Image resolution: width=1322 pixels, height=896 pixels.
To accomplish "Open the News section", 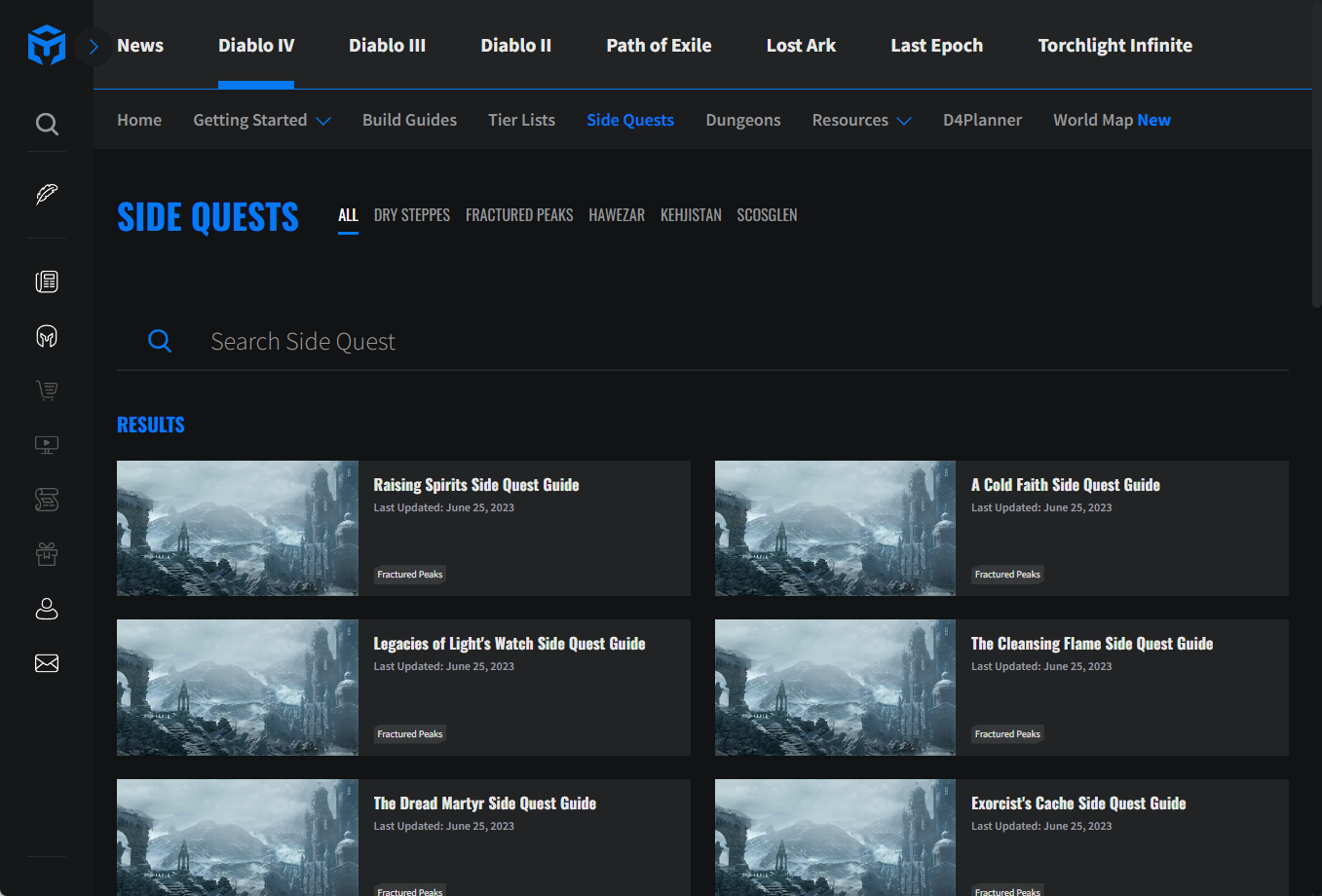I will coord(140,46).
